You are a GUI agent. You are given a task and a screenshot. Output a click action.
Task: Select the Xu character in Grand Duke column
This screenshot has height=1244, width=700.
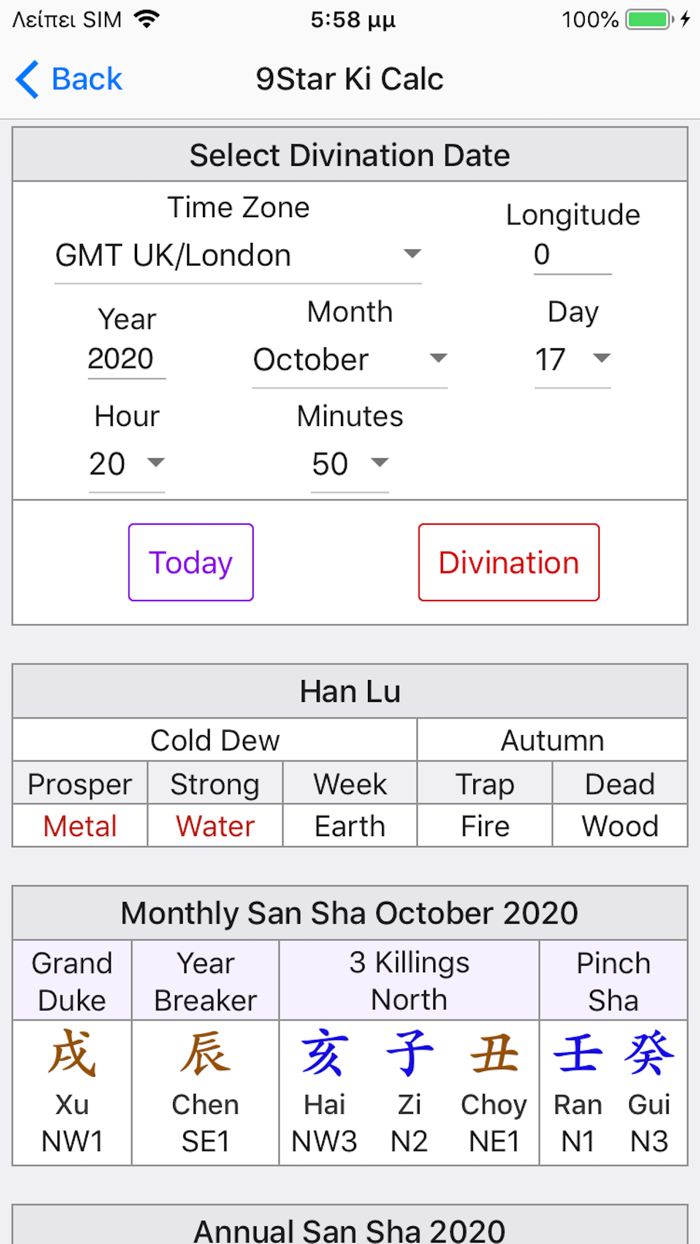click(71, 1052)
